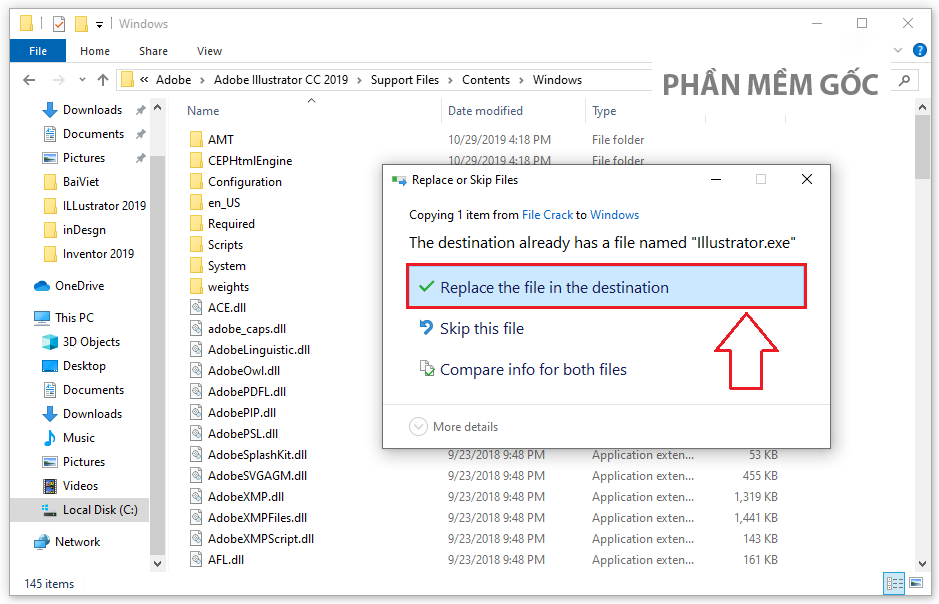Click the OneDrive cloud icon in sidebar

(42, 286)
